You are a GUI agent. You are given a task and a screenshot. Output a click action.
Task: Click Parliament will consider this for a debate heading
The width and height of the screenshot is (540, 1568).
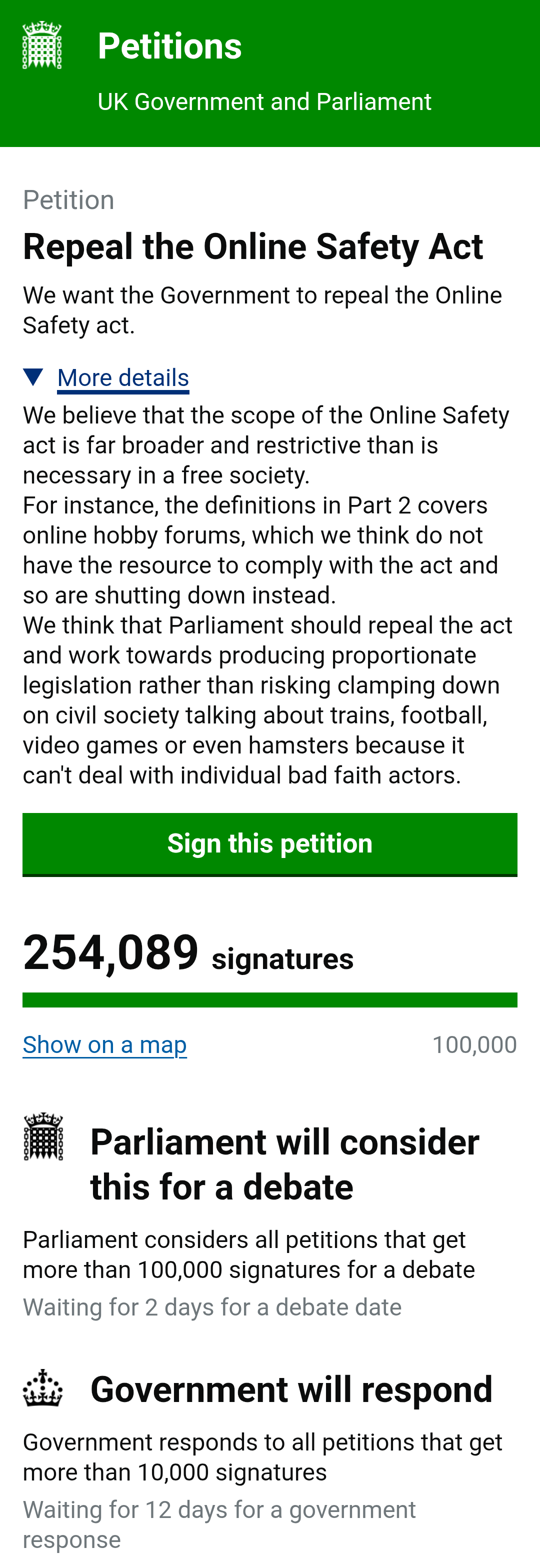point(285,1164)
